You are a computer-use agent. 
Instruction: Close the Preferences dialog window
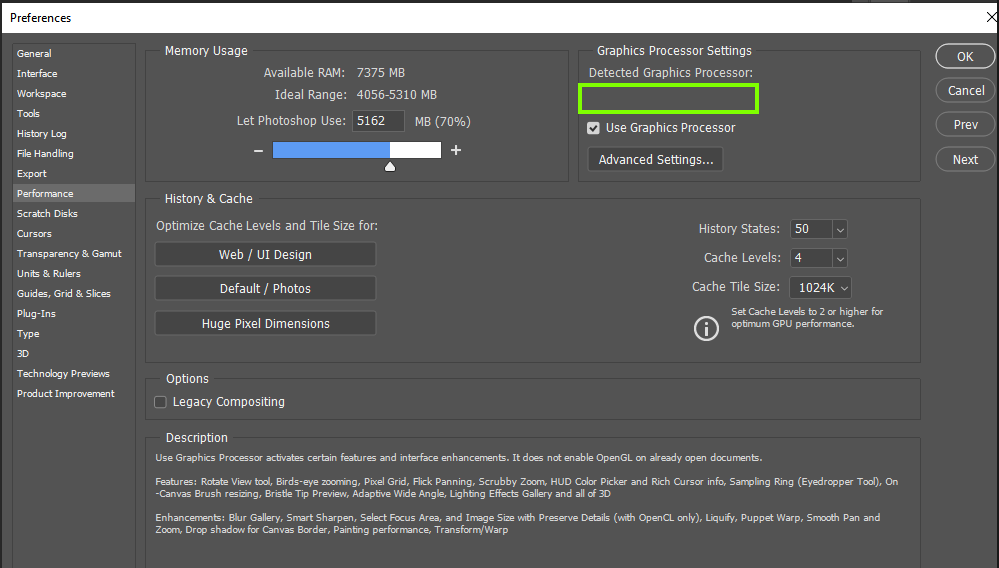point(991,18)
